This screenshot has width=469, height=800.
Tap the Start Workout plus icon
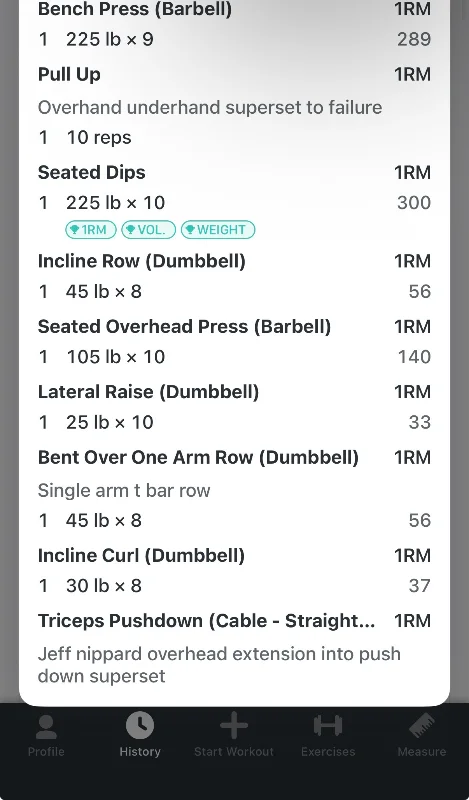click(x=234, y=726)
